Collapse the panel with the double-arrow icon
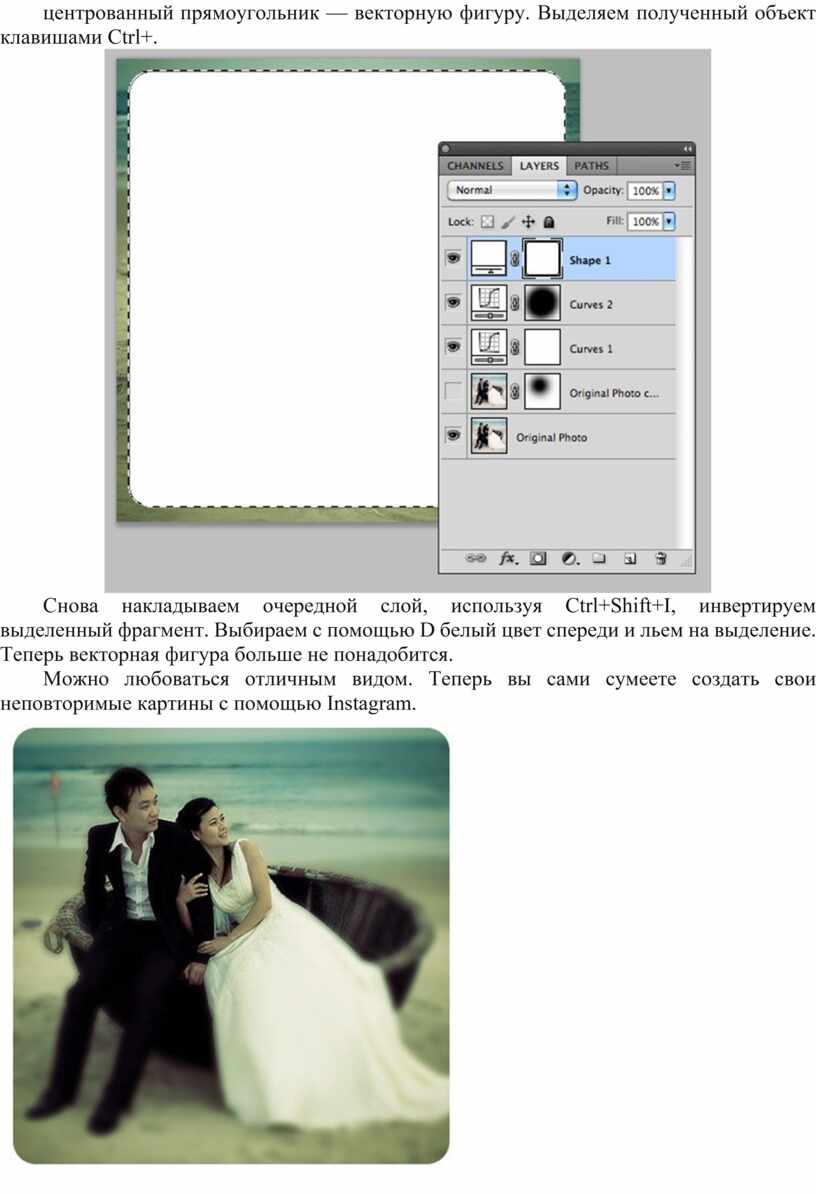816x1194 pixels. [x=687, y=148]
